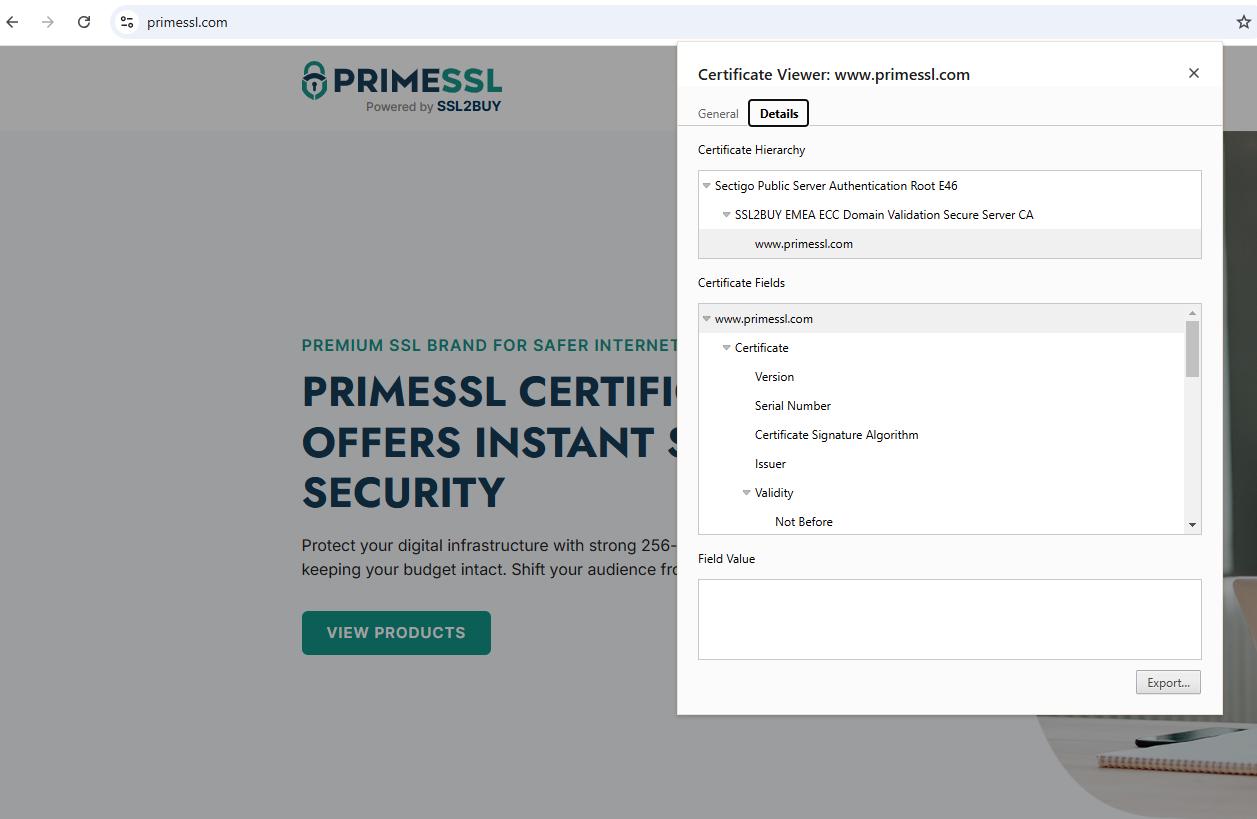The height and width of the screenshot is (819, 1257).
Task: Collapse Sectigo Public Server Authentication Root node
Action: tap(707, 186)
